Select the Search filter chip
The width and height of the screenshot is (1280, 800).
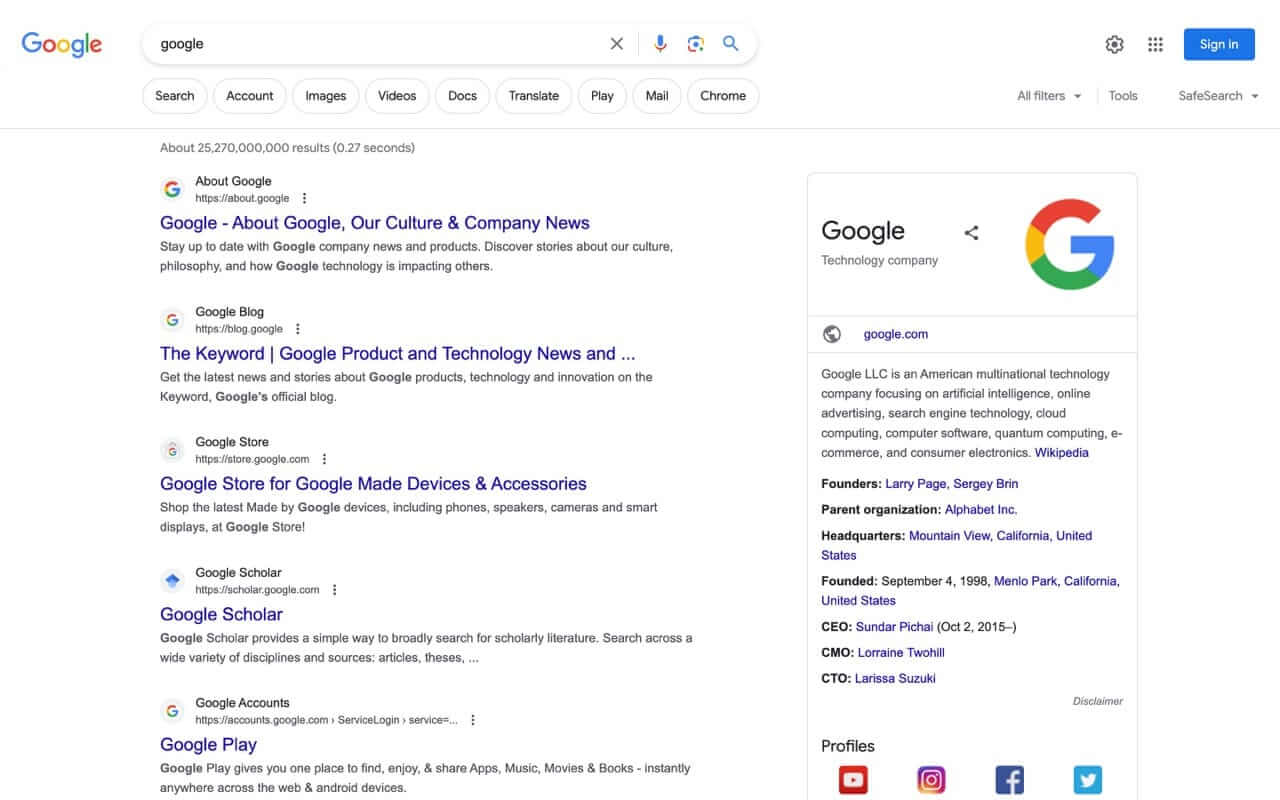pyautogui.click(x=175, y=96)
